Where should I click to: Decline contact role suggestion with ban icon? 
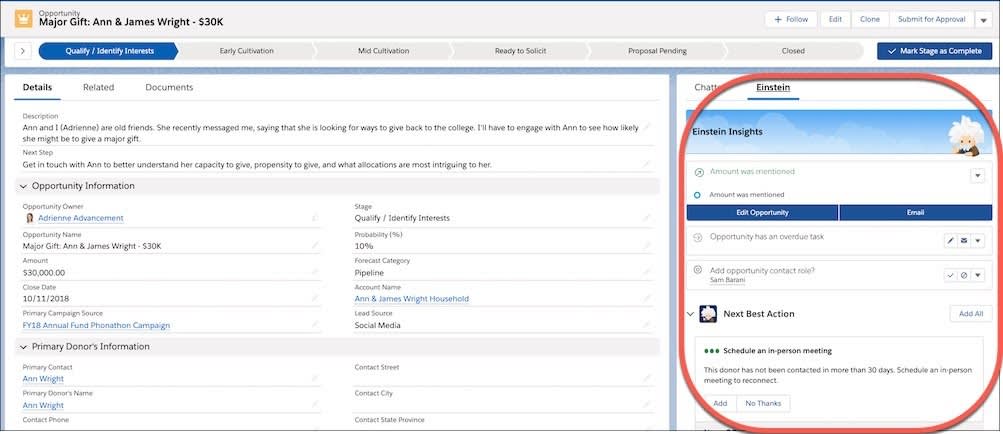(963, 275)
